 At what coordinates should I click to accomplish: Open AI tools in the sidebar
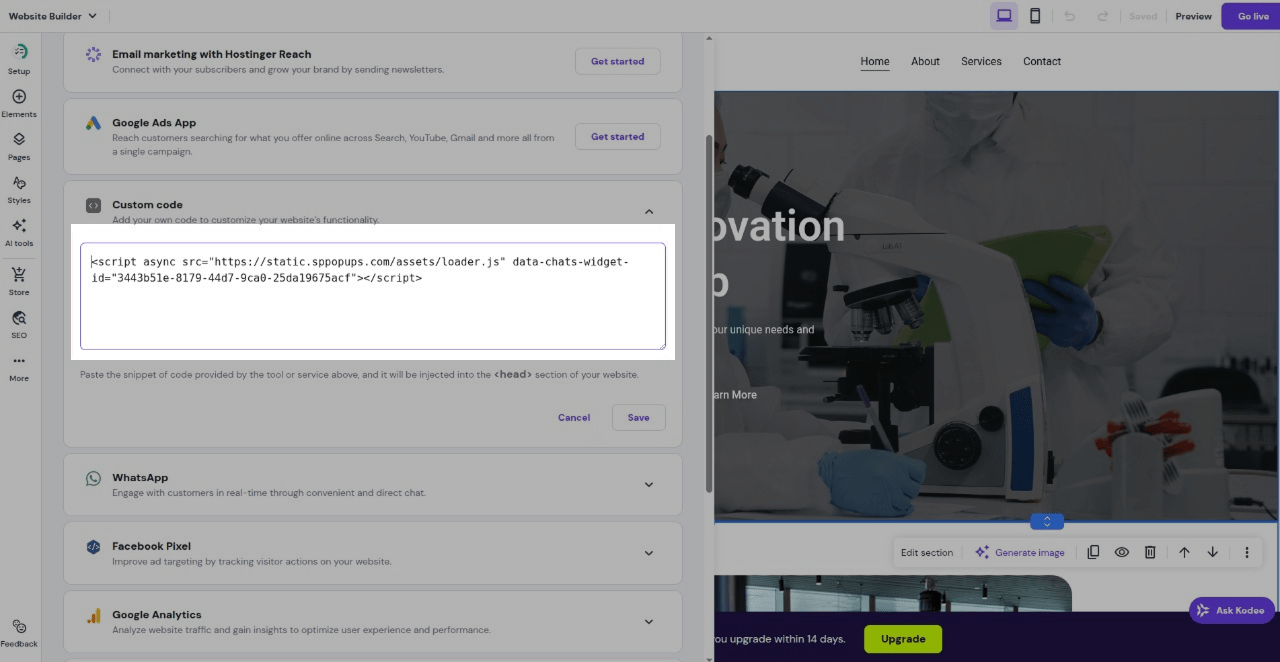(x=19, y=232)
